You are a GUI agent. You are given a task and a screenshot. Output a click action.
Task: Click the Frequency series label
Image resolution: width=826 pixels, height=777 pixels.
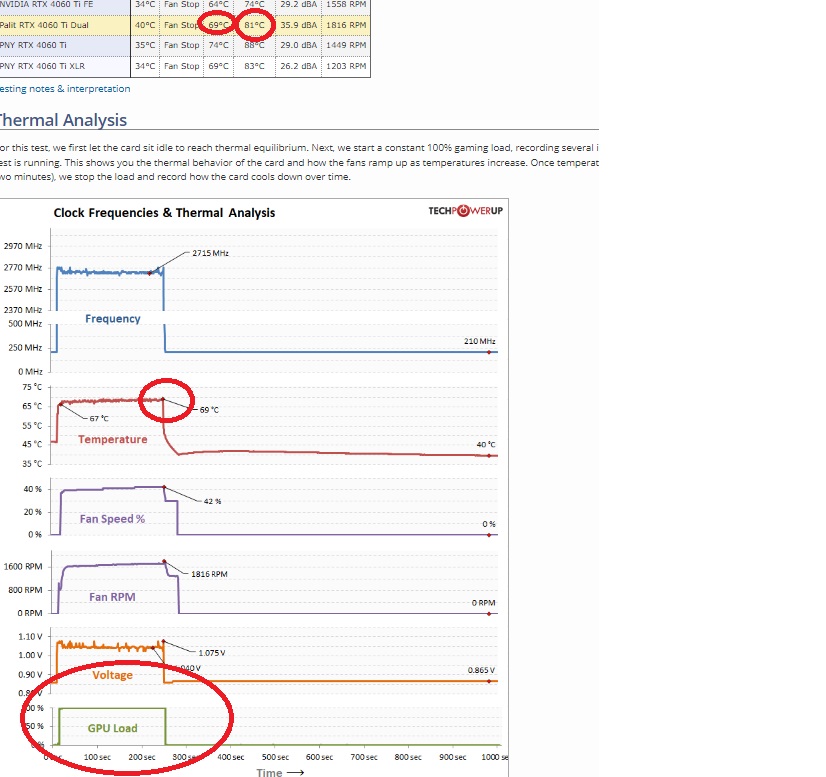[113, 319]
